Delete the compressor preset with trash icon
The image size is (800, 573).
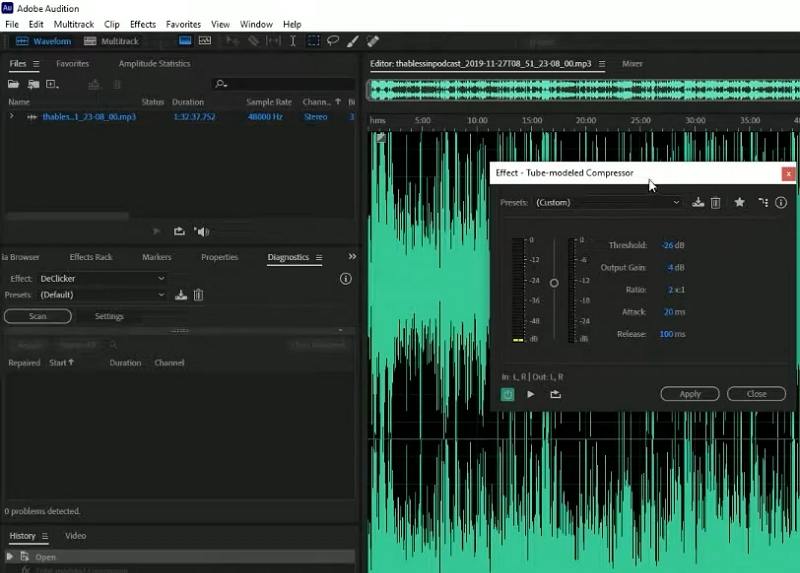[x=715, y=202]
